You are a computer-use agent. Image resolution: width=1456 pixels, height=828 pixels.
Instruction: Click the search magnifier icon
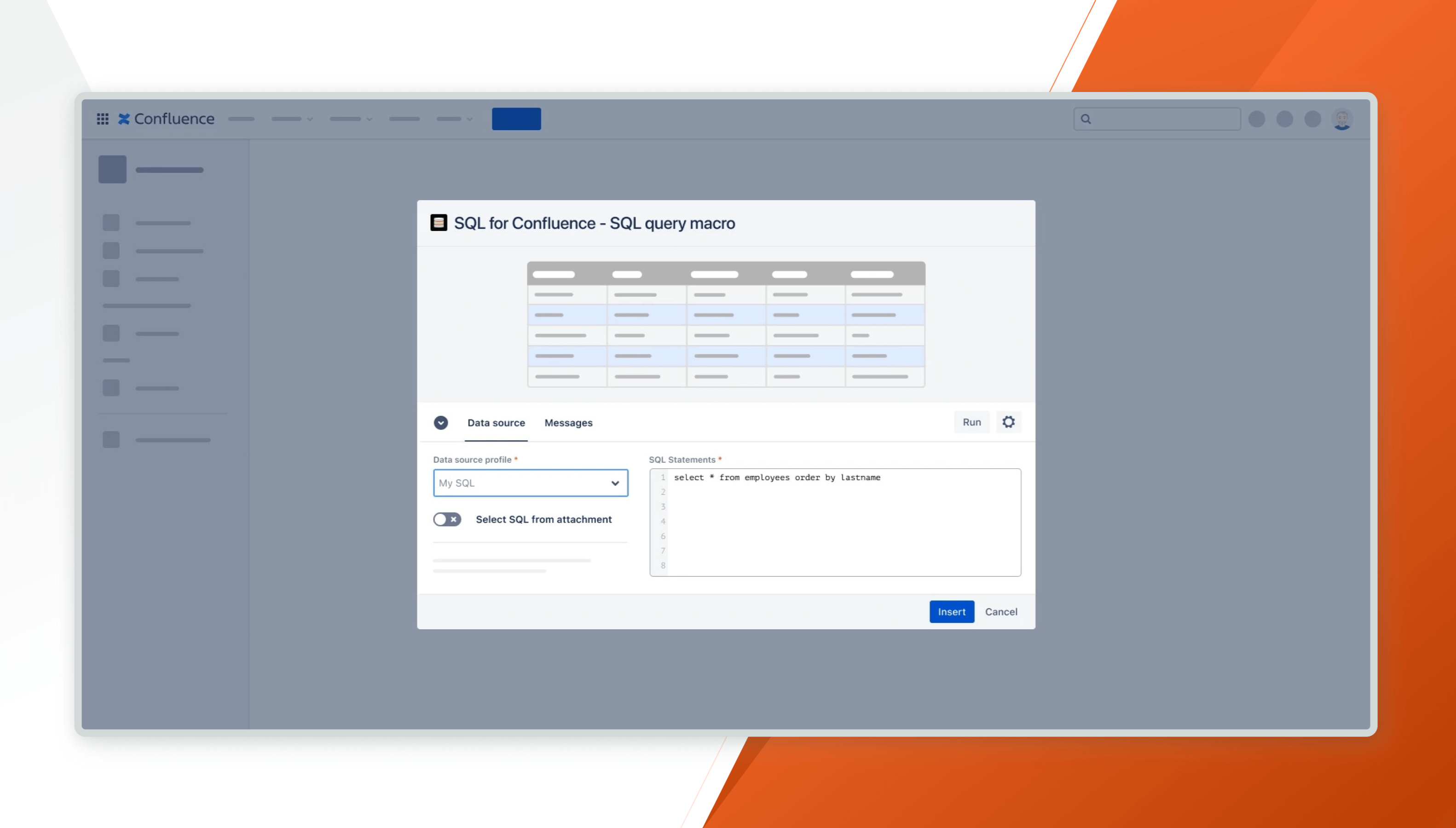tap(1086, 119)
